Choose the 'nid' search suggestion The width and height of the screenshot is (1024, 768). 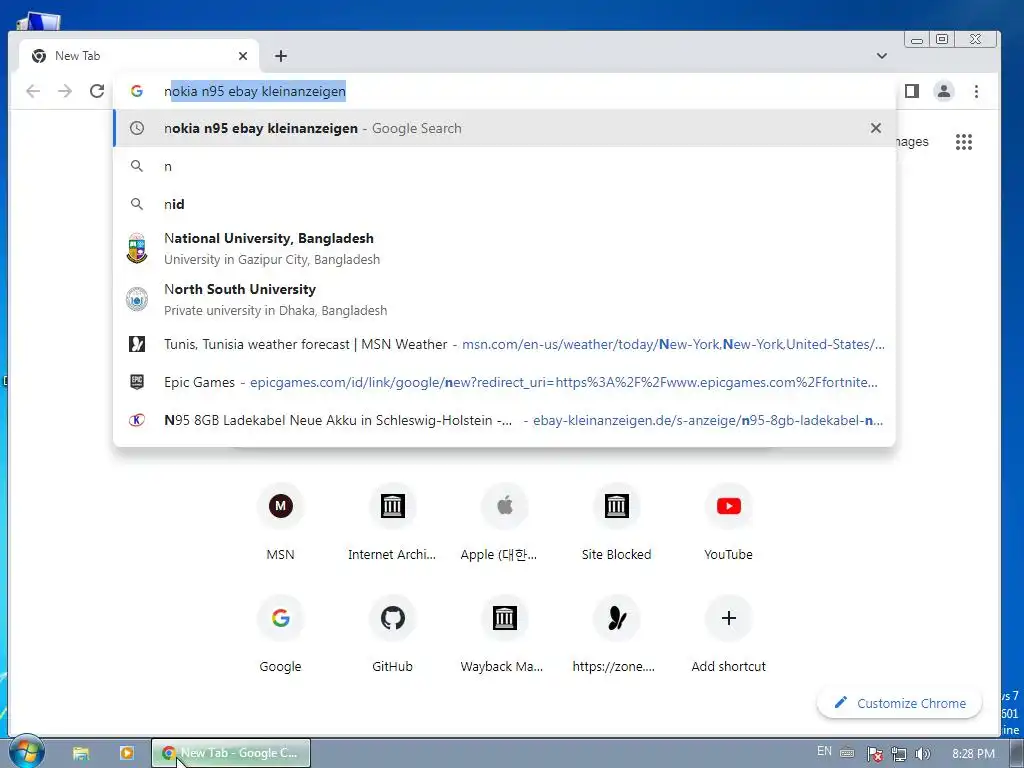pos(504,204)
